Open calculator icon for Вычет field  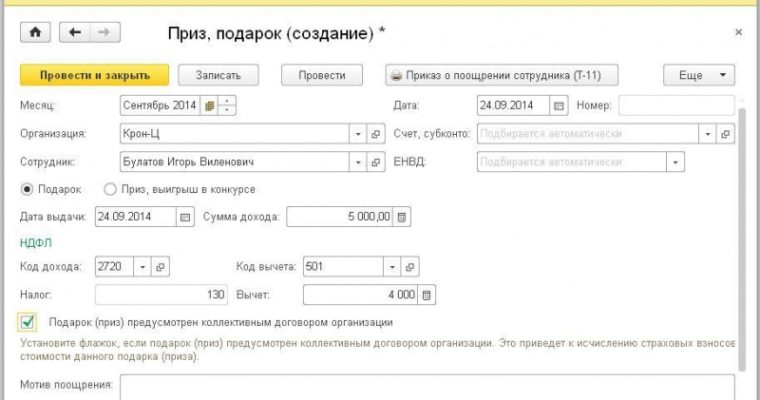(x=427, y=295)
